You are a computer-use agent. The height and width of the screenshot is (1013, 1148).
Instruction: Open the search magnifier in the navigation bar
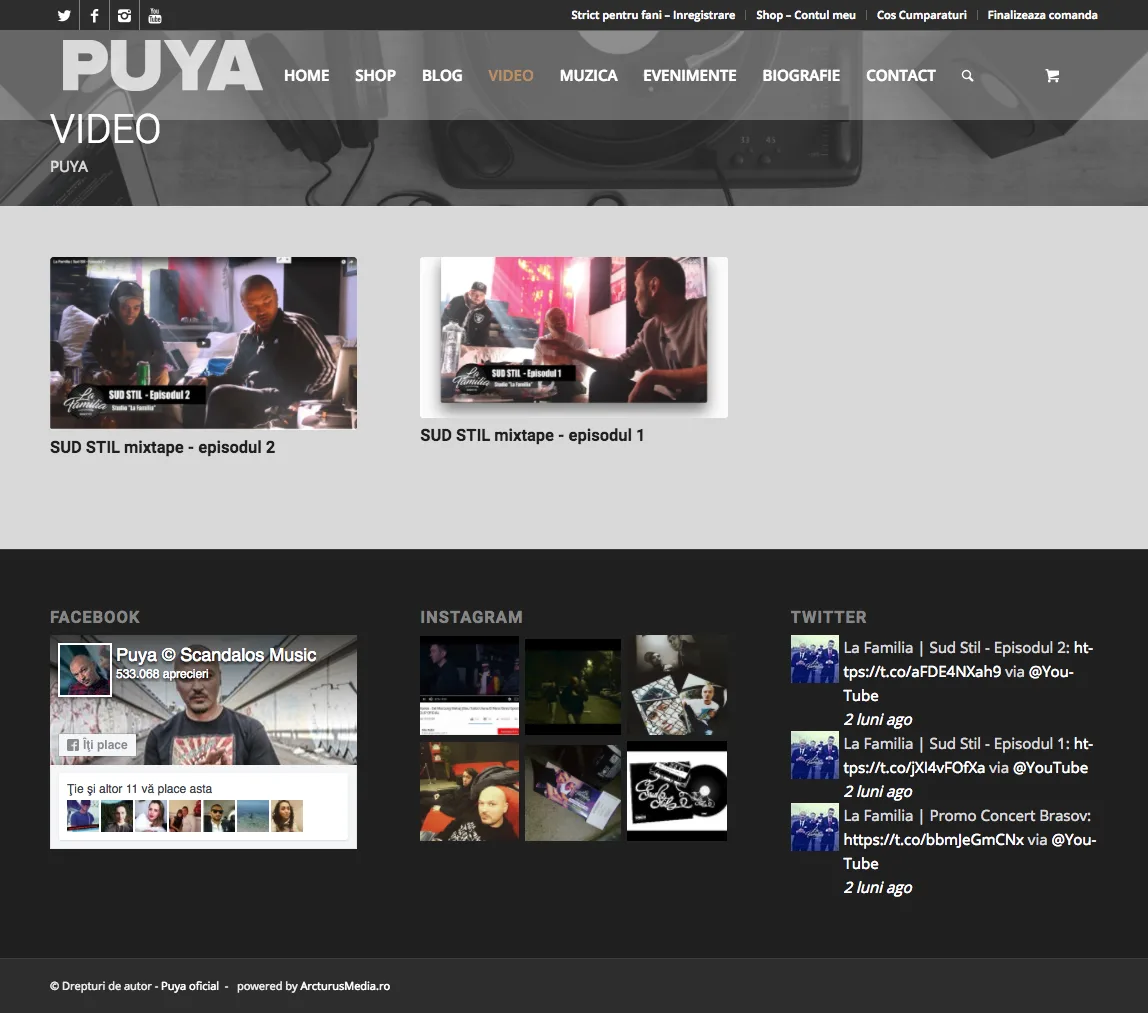click(966, 75)
